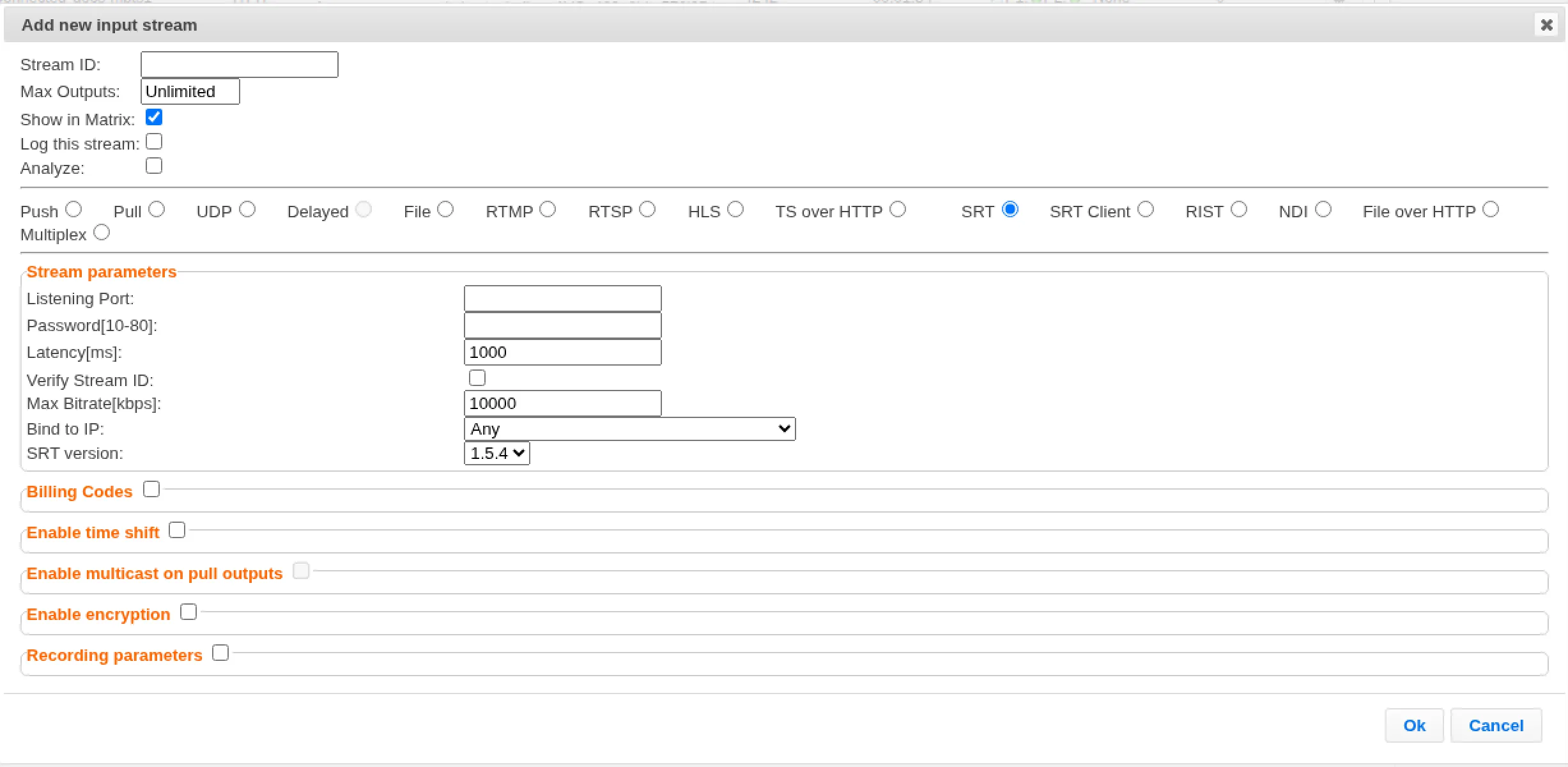Select the RIST radio button
The image size is (1568, 767).
coord(1239,209)
